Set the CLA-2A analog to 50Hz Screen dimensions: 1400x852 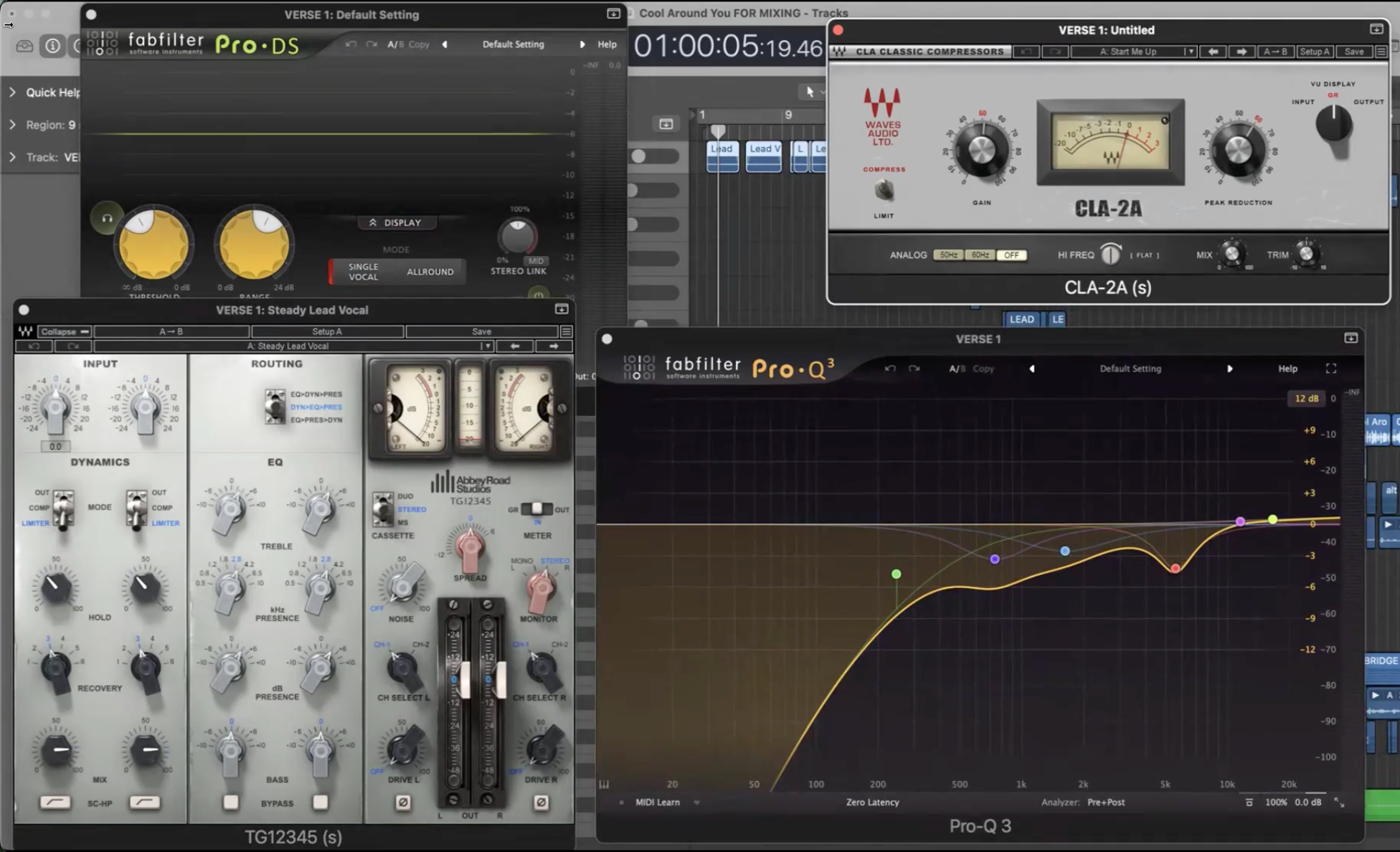pos(948,255)
